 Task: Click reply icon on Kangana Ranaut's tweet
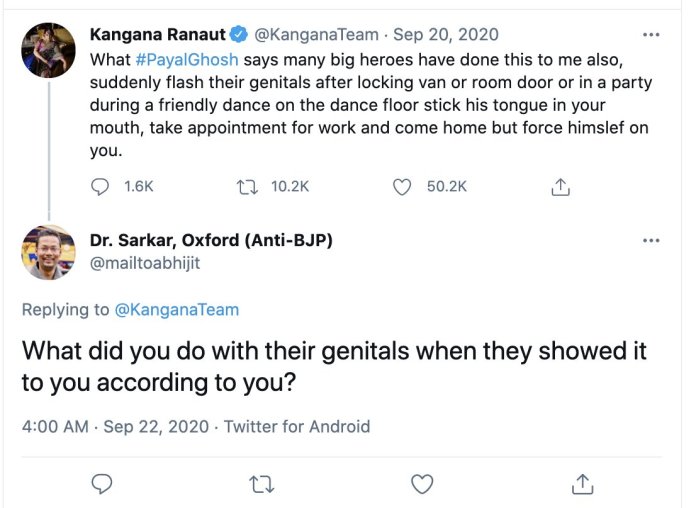coord(100,186)
